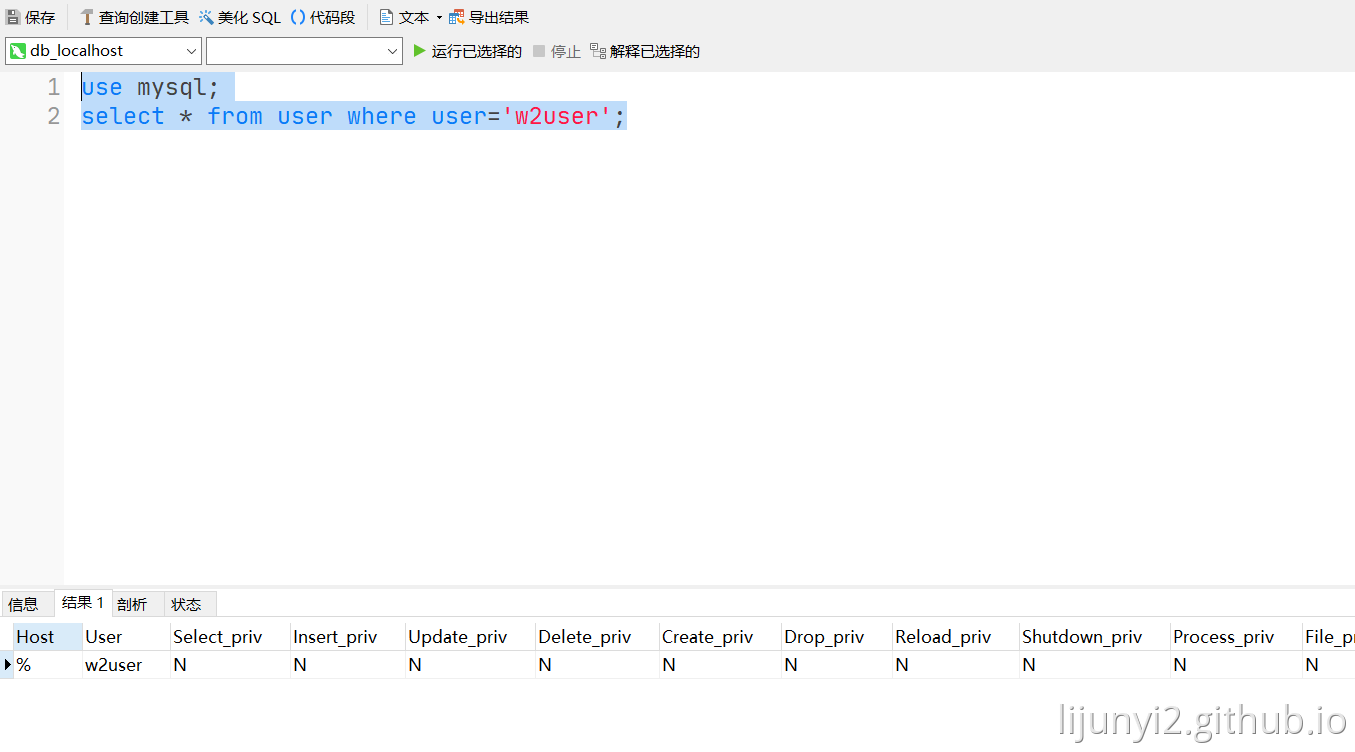Open the Profile (剖析) tab
The image size is (1355, 752).
[x=132, y=604]
